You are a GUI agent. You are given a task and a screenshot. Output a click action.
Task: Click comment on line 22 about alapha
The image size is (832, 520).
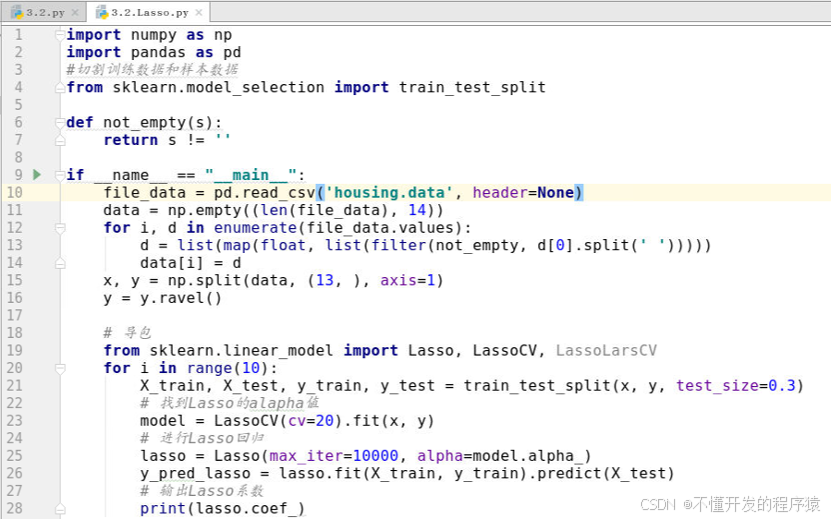tap(229, 403)
